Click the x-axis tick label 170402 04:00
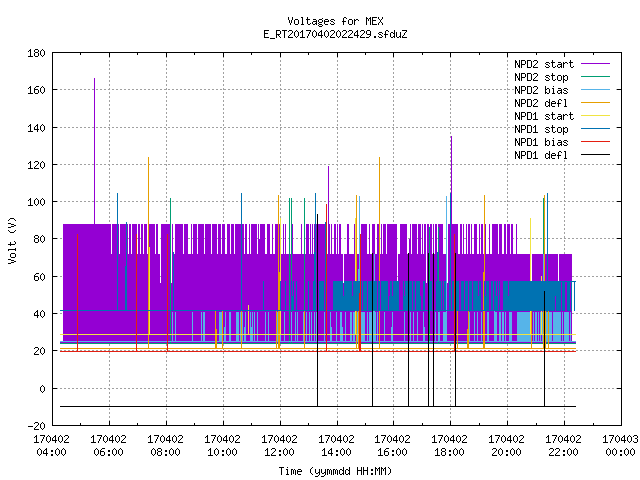This screenshot has width=640, height=480. pos(51,446)
